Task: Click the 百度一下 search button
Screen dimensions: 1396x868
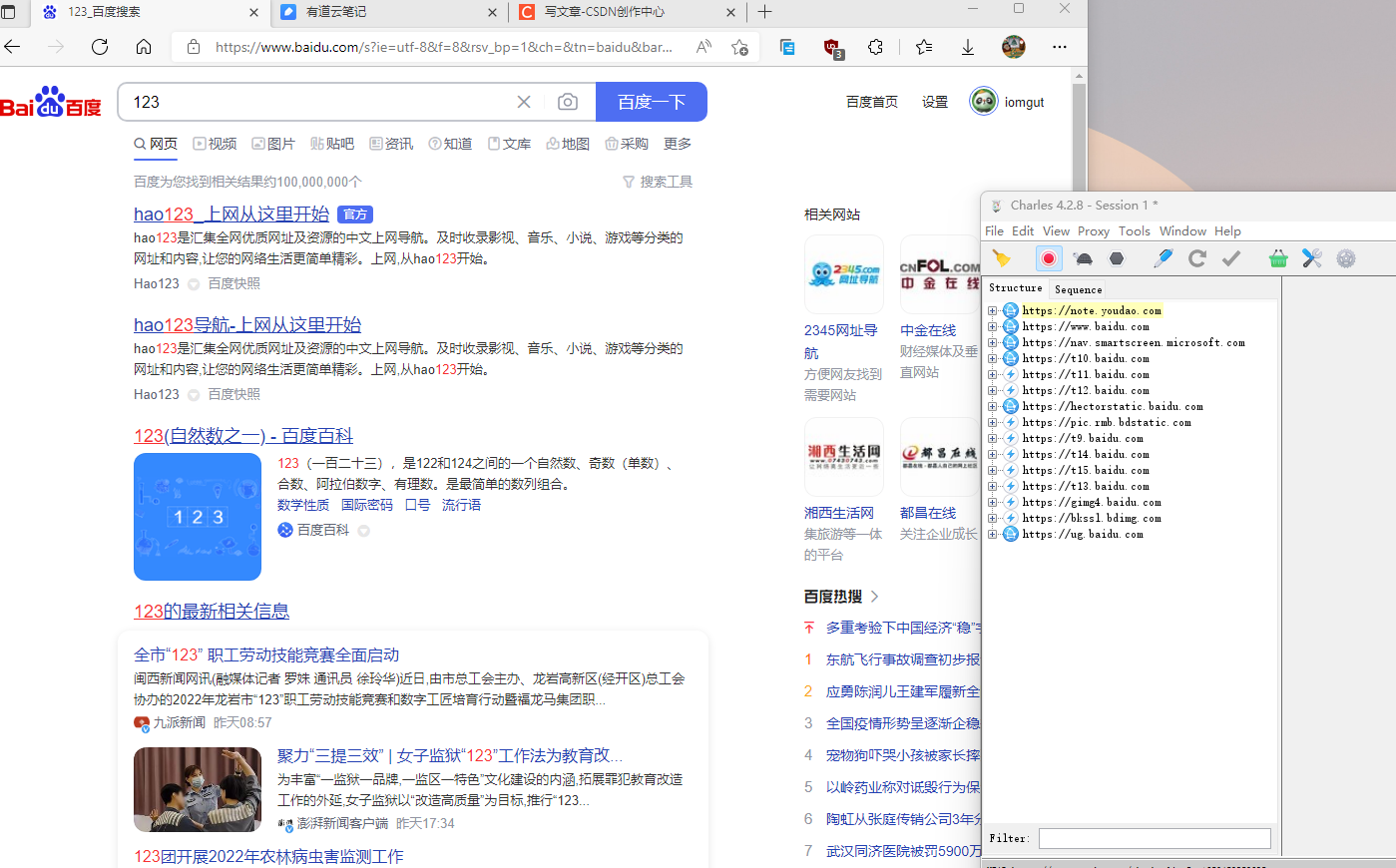Action: click(652, 102)
